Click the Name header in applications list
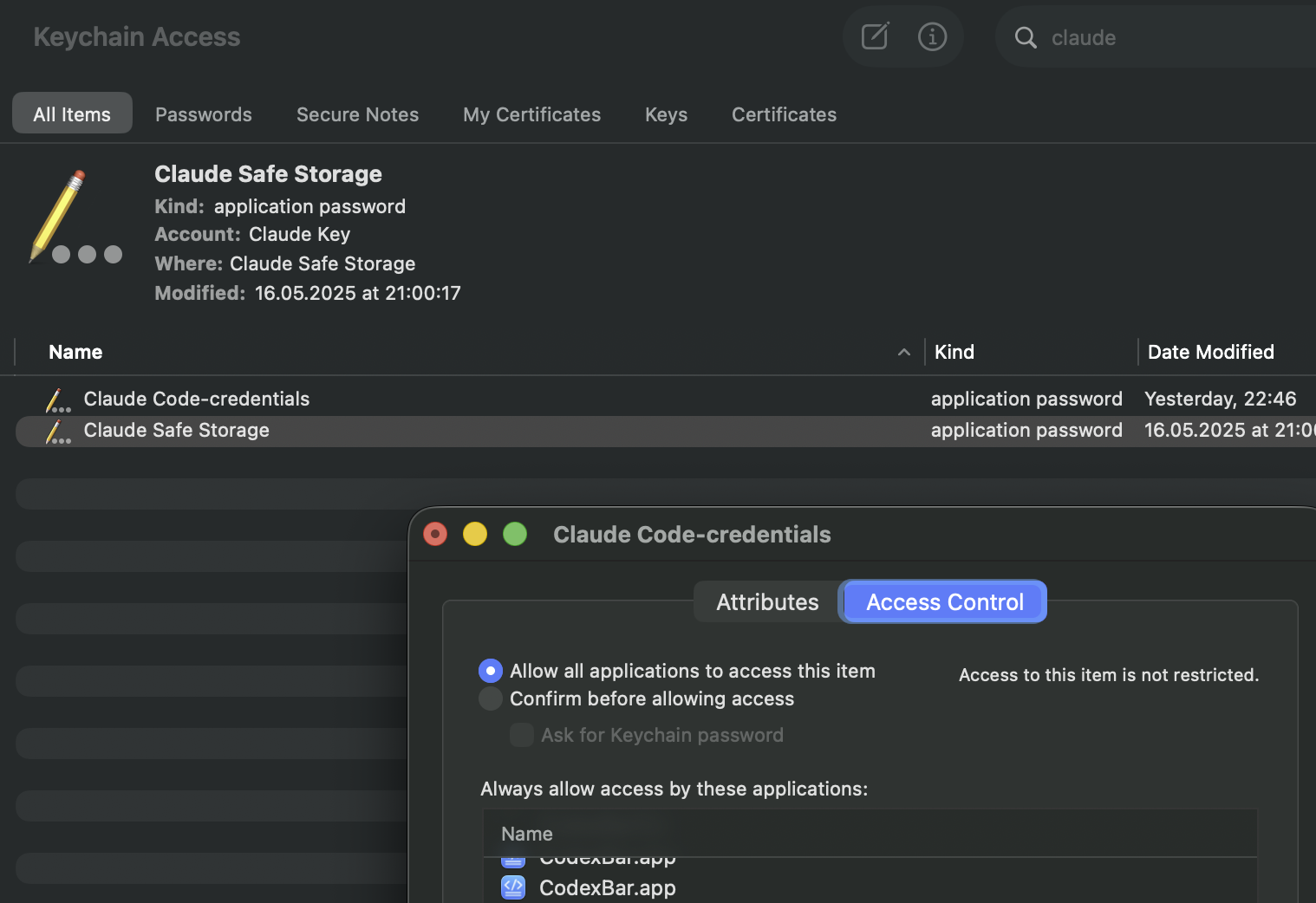Screen dimensions: 1316x903 [x=527, y=834]
